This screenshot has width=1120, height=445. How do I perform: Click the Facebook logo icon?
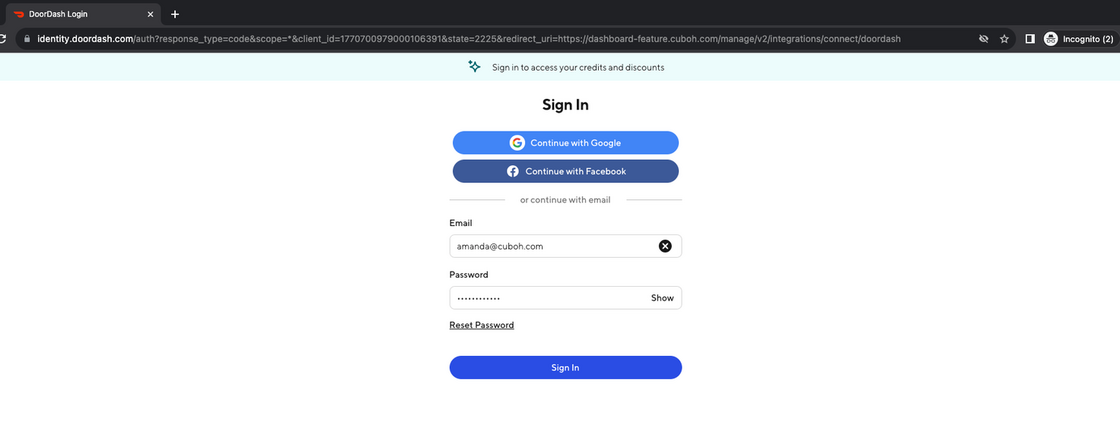[x=513, y=171]
